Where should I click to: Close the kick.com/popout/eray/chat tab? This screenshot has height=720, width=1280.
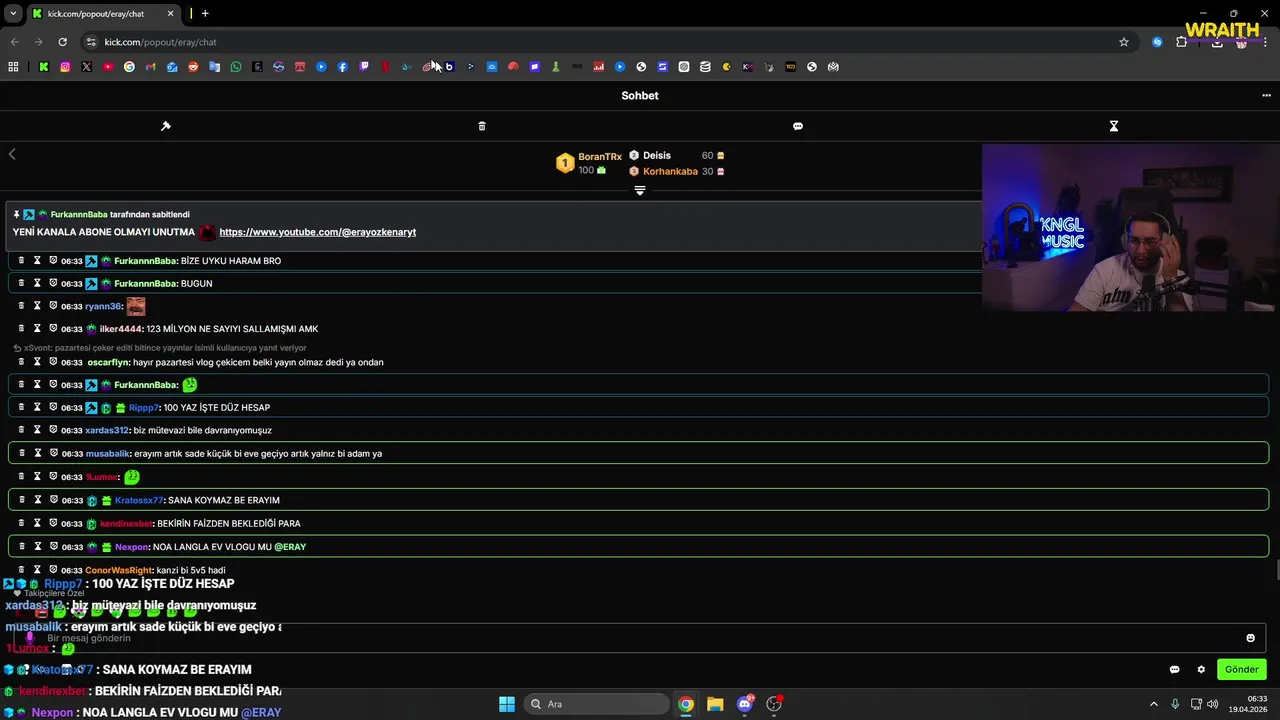170,14
